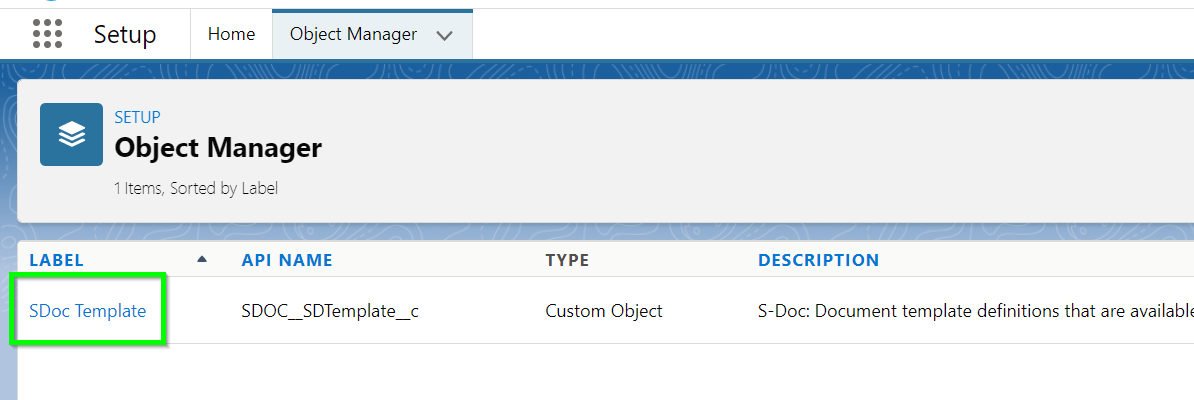
Task: Select the Object Manager tab
Action: (x=353, y=34)
